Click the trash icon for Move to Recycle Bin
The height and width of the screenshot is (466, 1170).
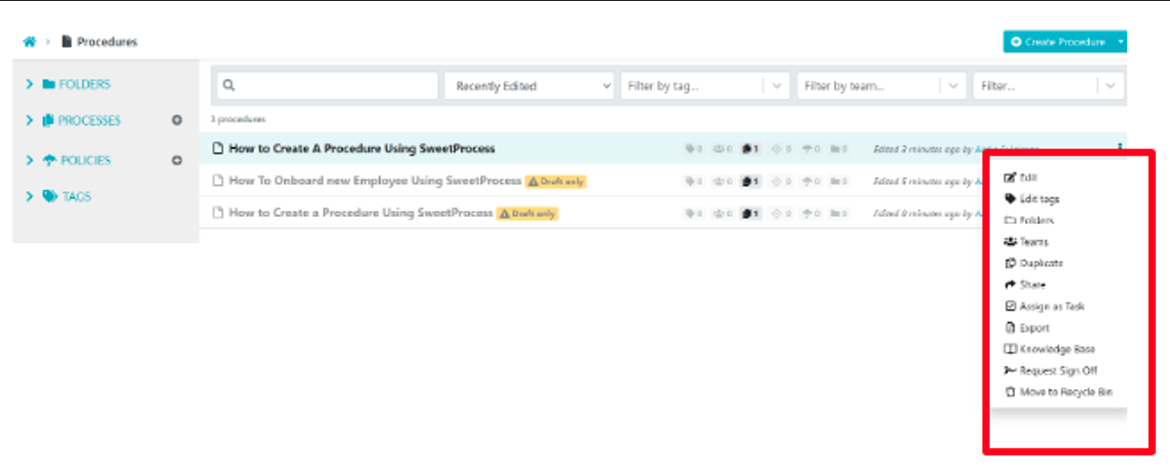point(1010,392)
